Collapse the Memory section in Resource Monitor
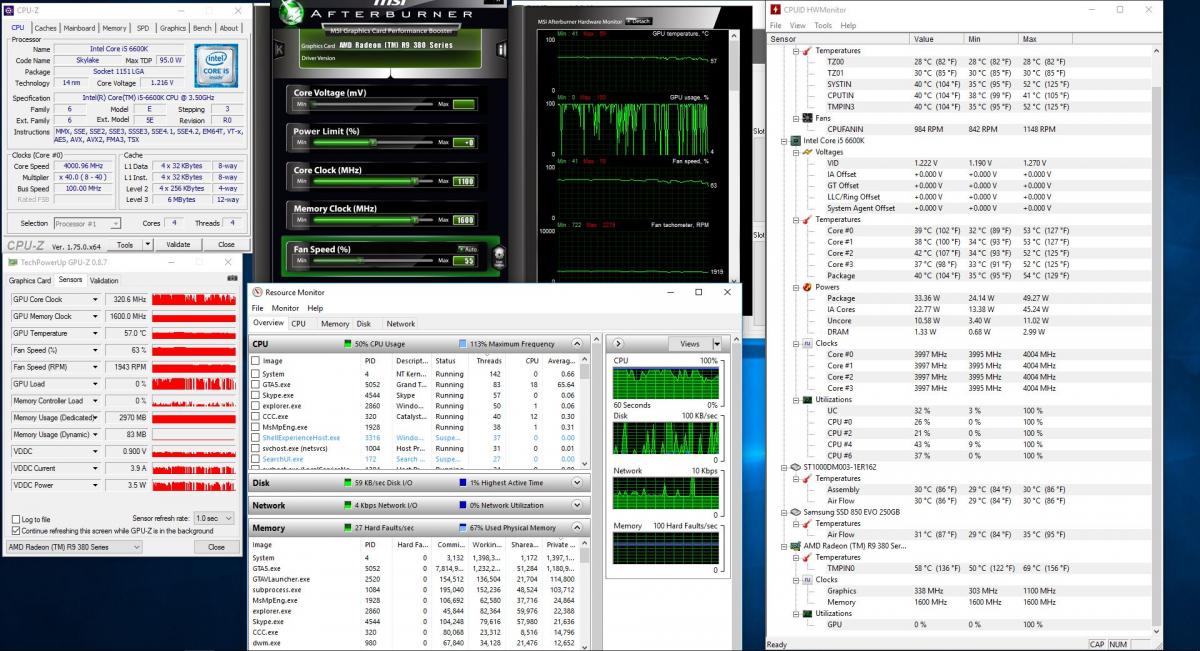Image resolution: width=1200 pixels, height=651 pixels. (x=577, y=528)
